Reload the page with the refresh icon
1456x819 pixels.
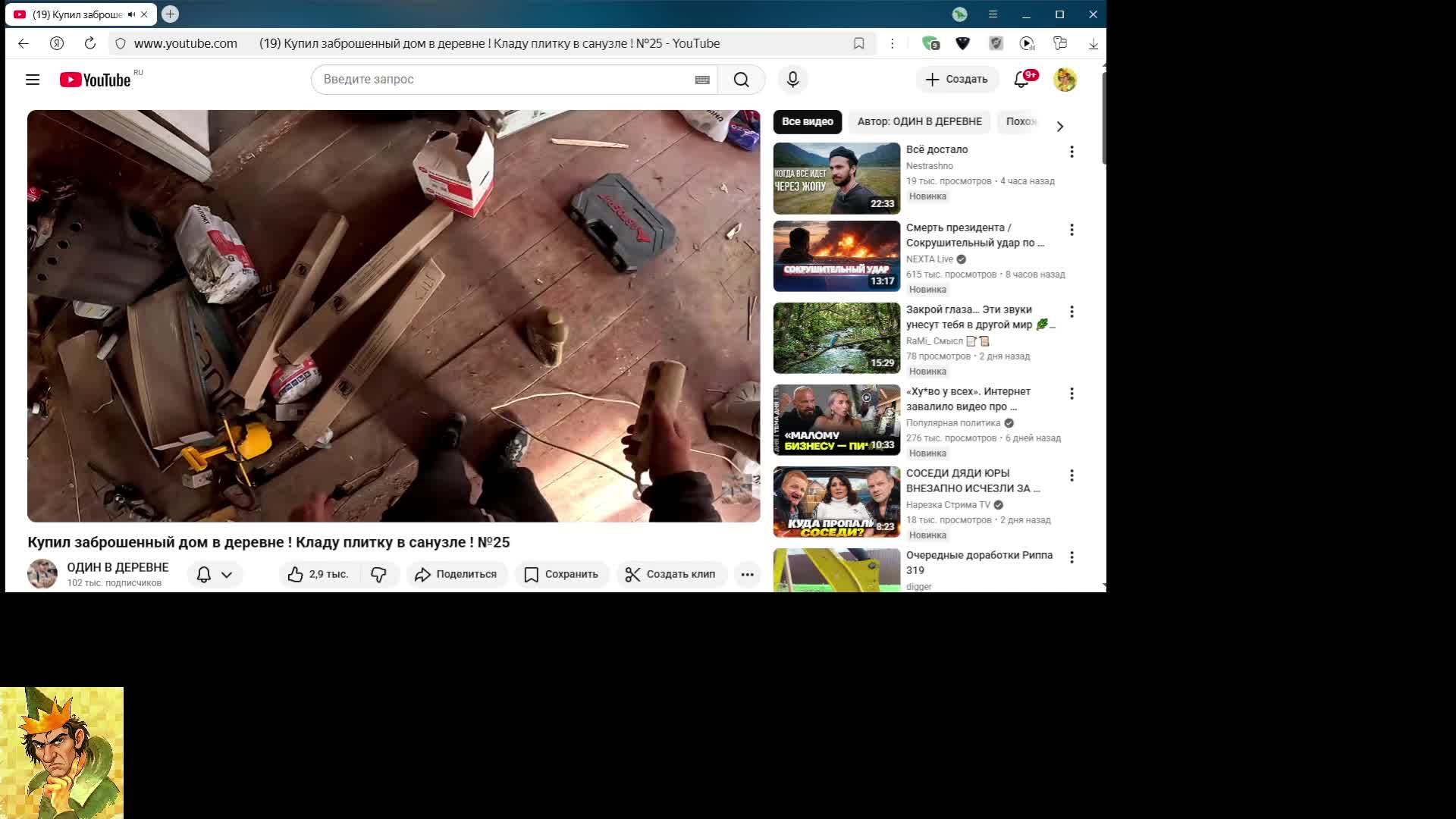coord(89,43)
